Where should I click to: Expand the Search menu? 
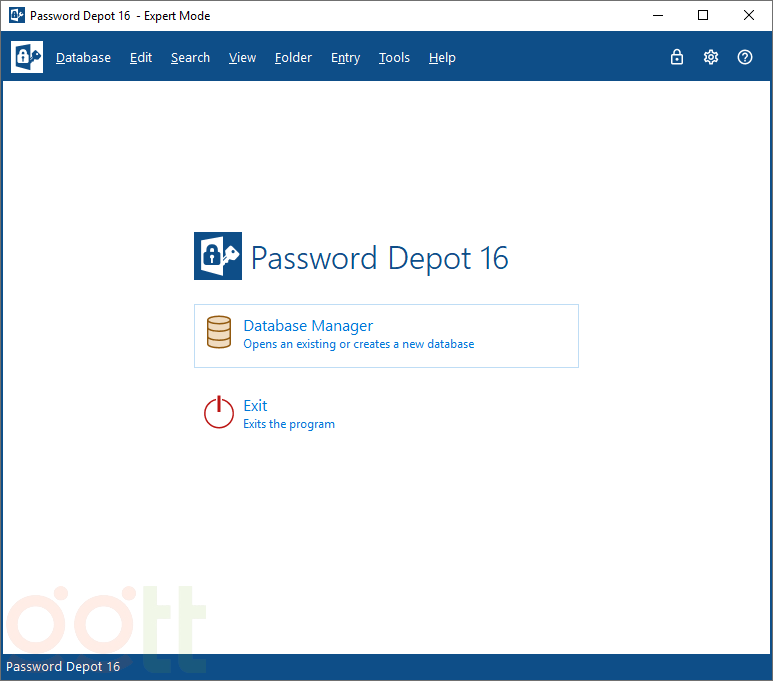(190, 58)
